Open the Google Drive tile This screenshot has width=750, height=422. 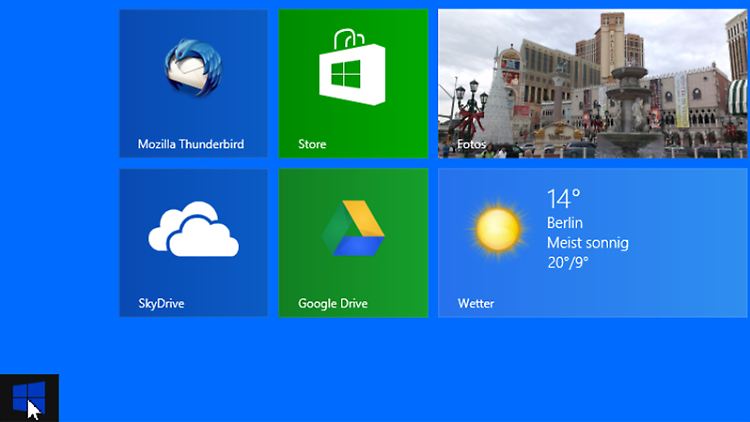(353, 243)
